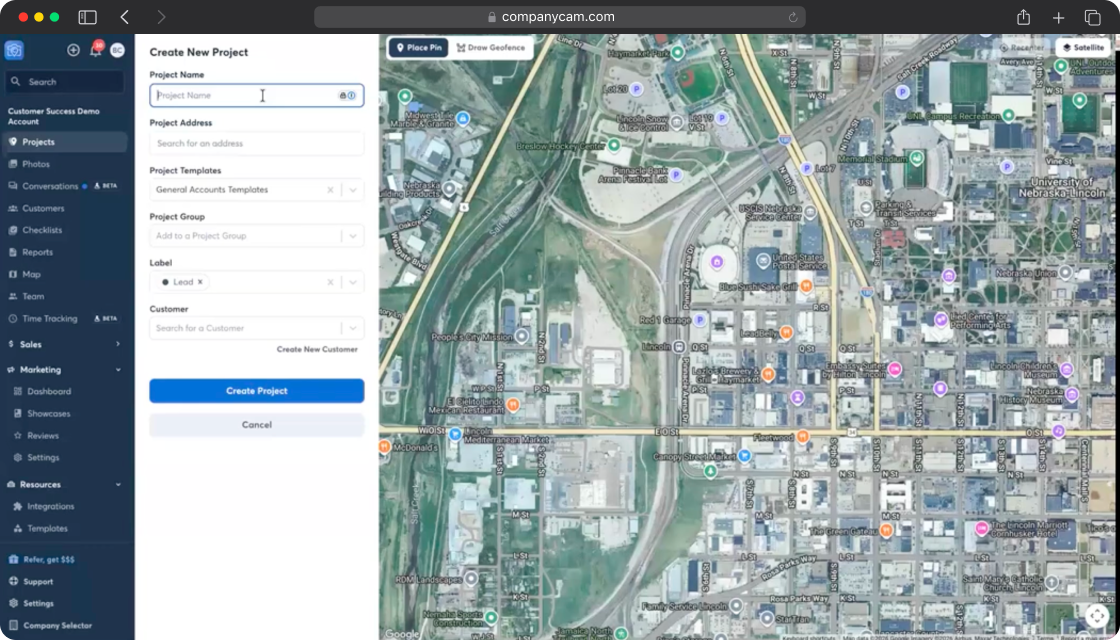Select the Place Pin mode
Image resolution: width=1120 pixels, height=640 pixels.
419,48
